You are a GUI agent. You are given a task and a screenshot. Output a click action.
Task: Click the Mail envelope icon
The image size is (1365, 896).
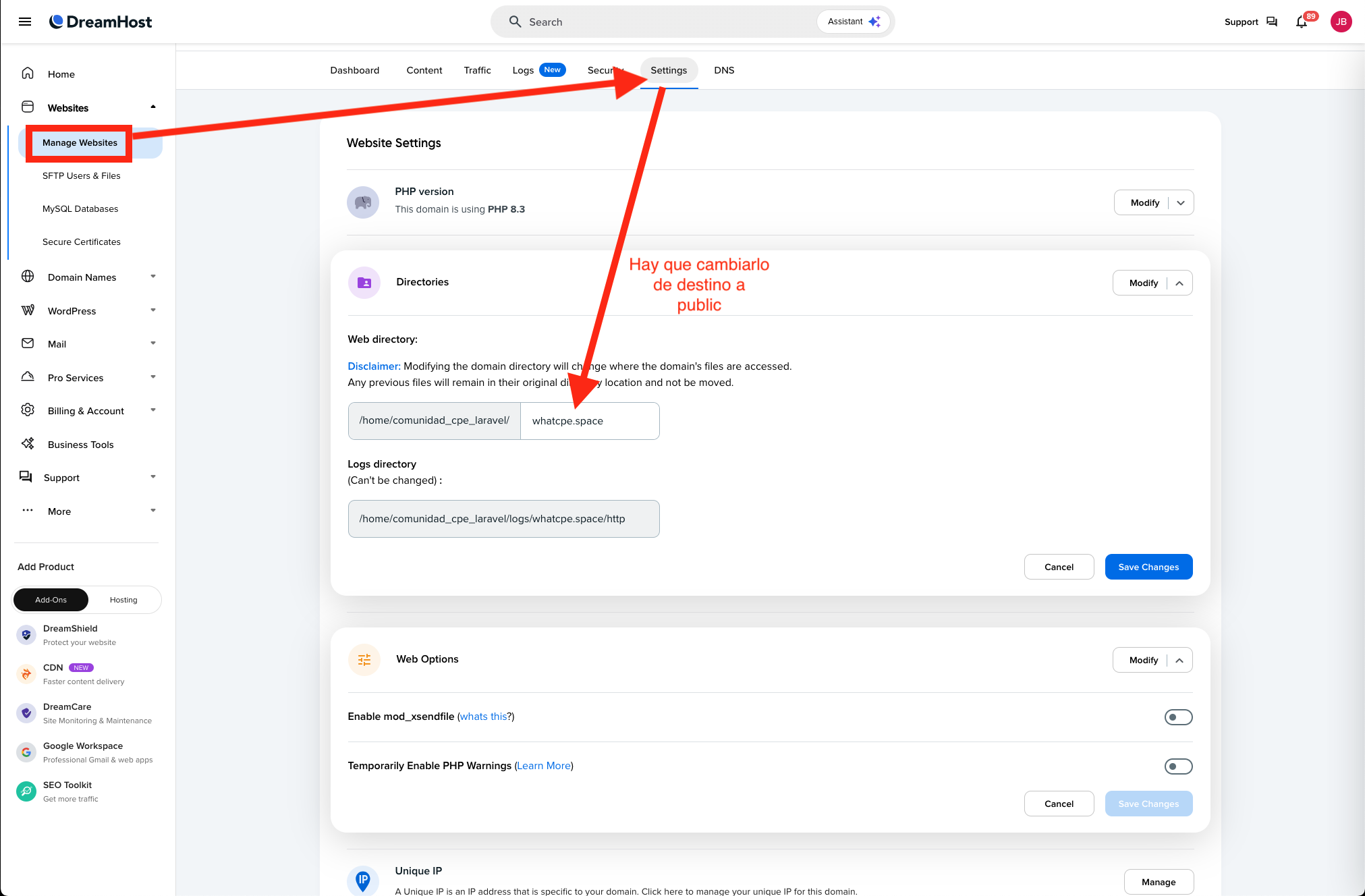click(28, 343)
